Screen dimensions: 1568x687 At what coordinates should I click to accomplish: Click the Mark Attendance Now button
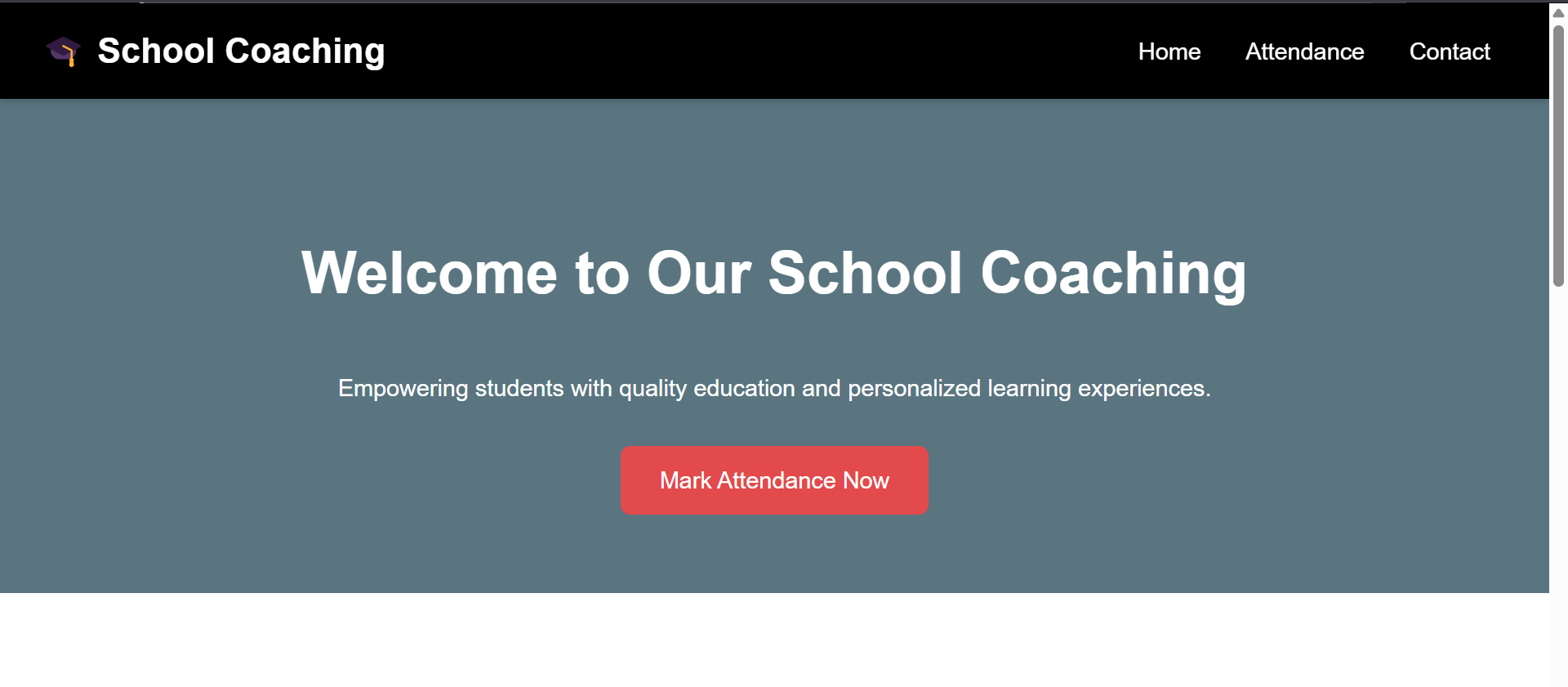tap(774, 480)
